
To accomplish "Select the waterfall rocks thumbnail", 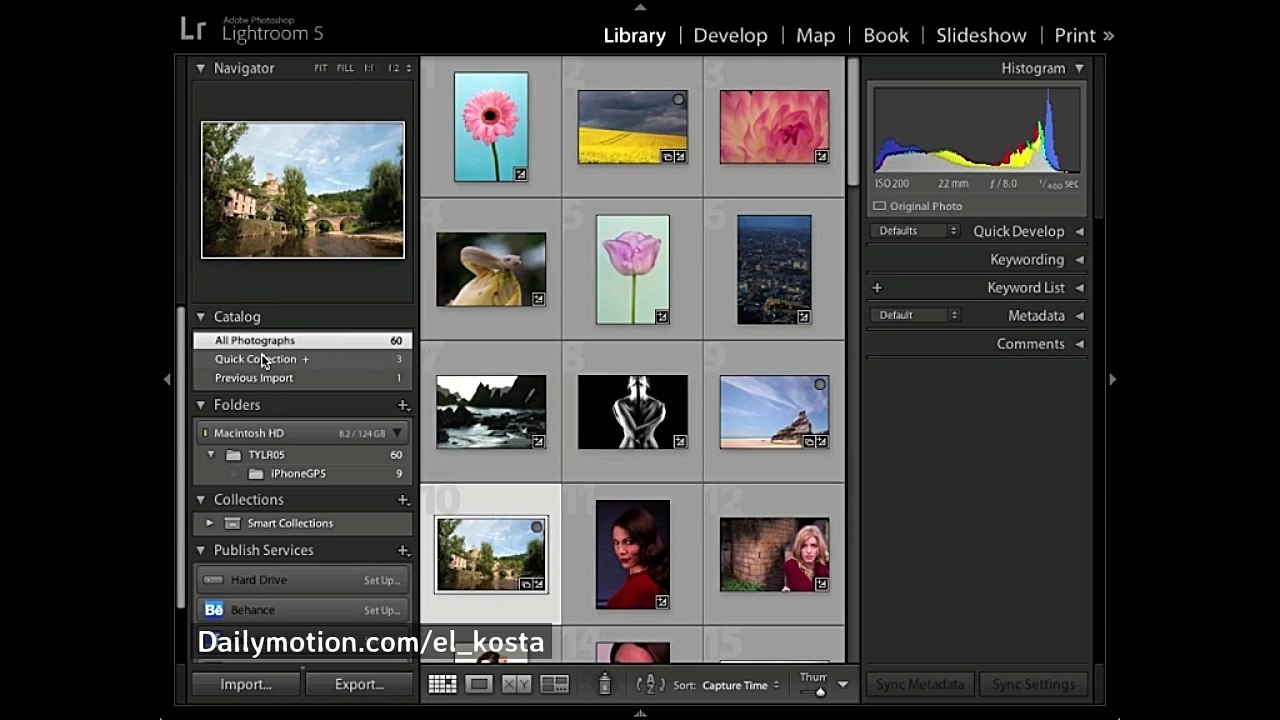I will point(491,412).
